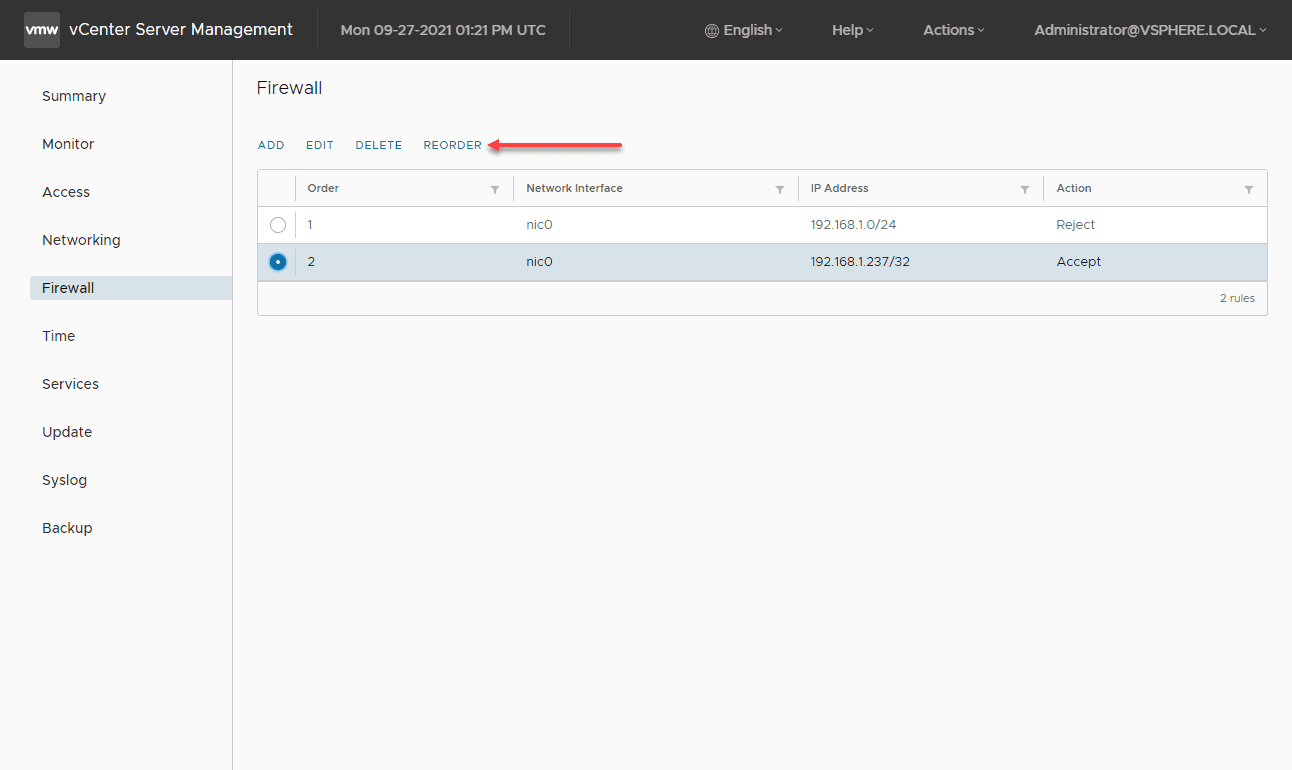The image size is (1292, 770).
Task: Click the Reject action cell
Action: (1076, 225)
